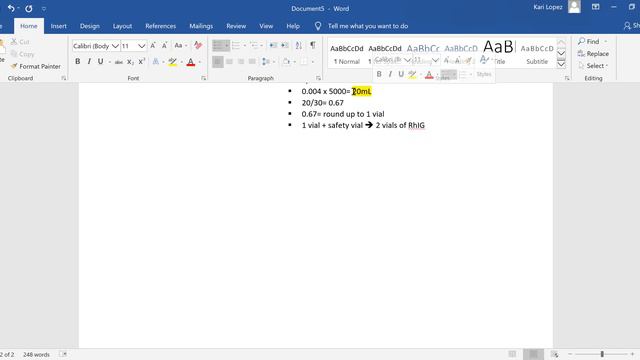Open the Kari Lopez account avatar
This screenshot has width=640, height=360.
(574, 7)
